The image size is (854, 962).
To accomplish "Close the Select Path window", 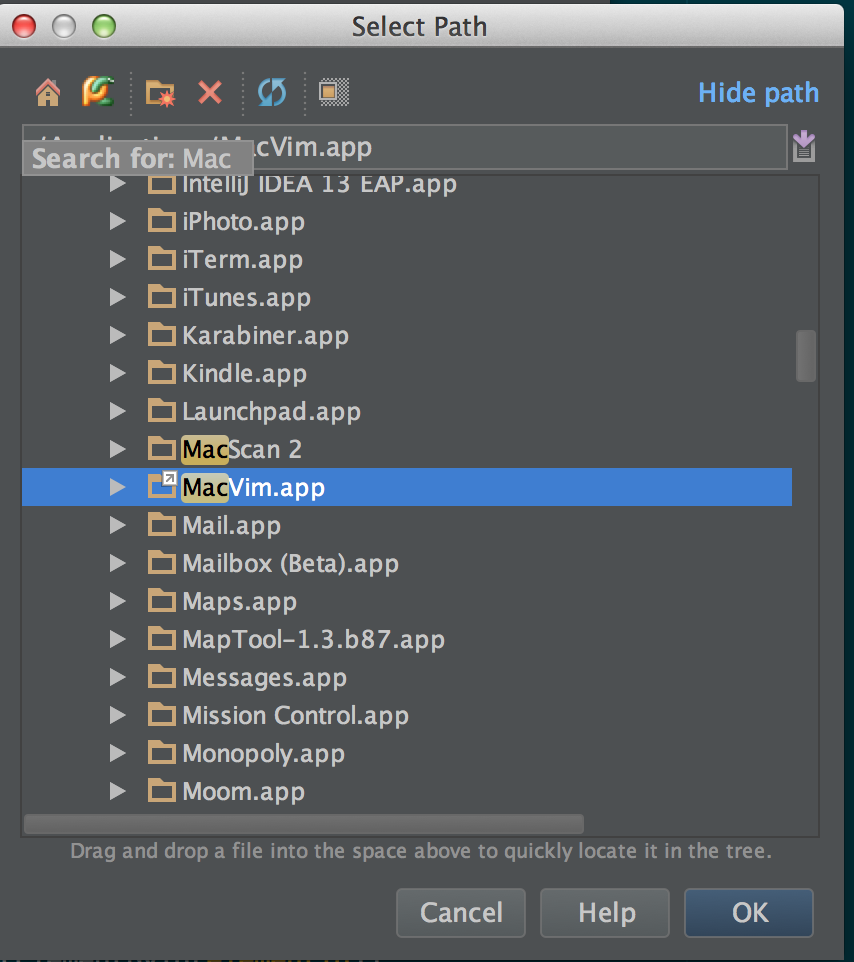I will click(24, 26).
